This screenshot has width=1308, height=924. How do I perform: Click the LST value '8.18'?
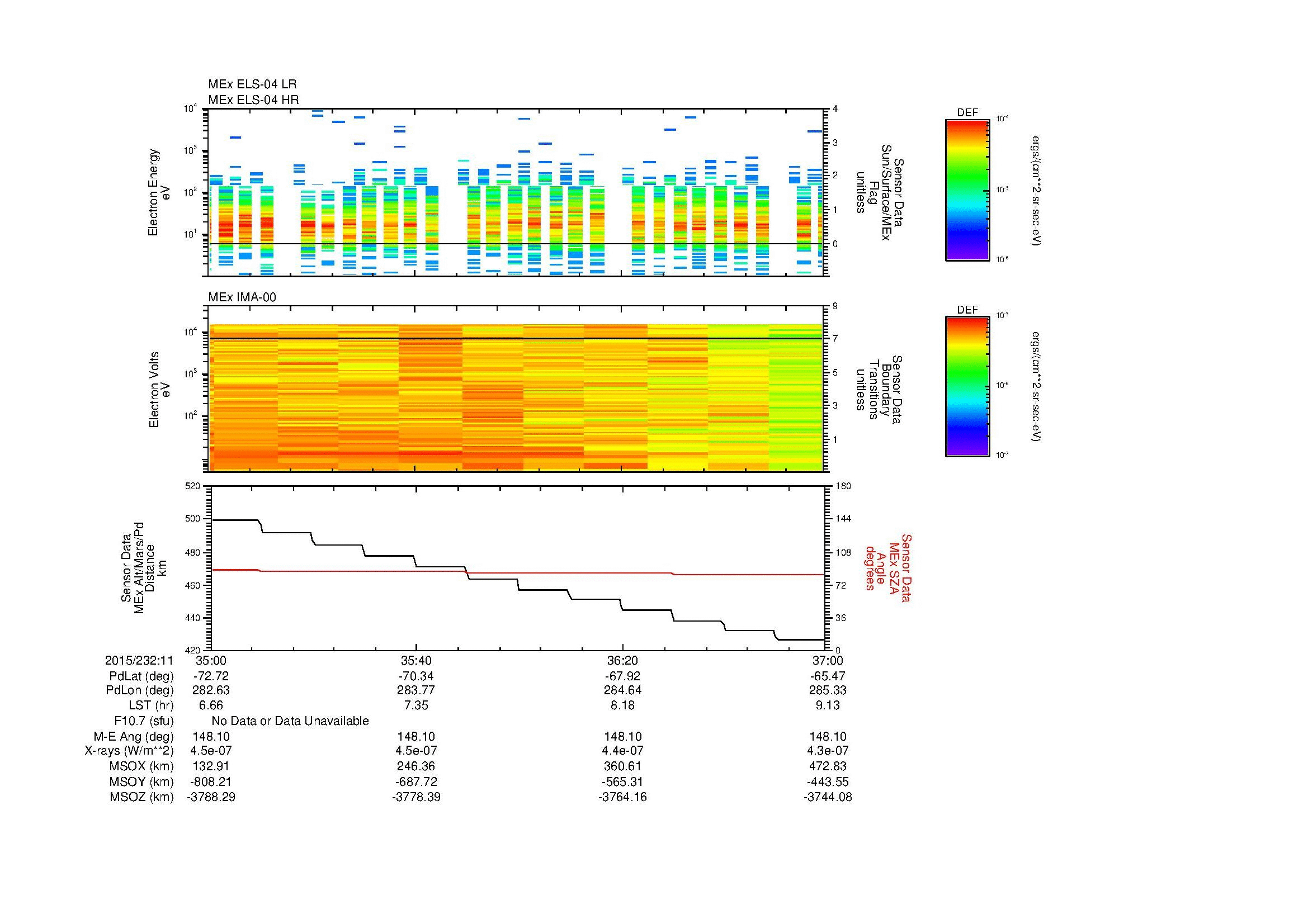[x=622, y=705]
